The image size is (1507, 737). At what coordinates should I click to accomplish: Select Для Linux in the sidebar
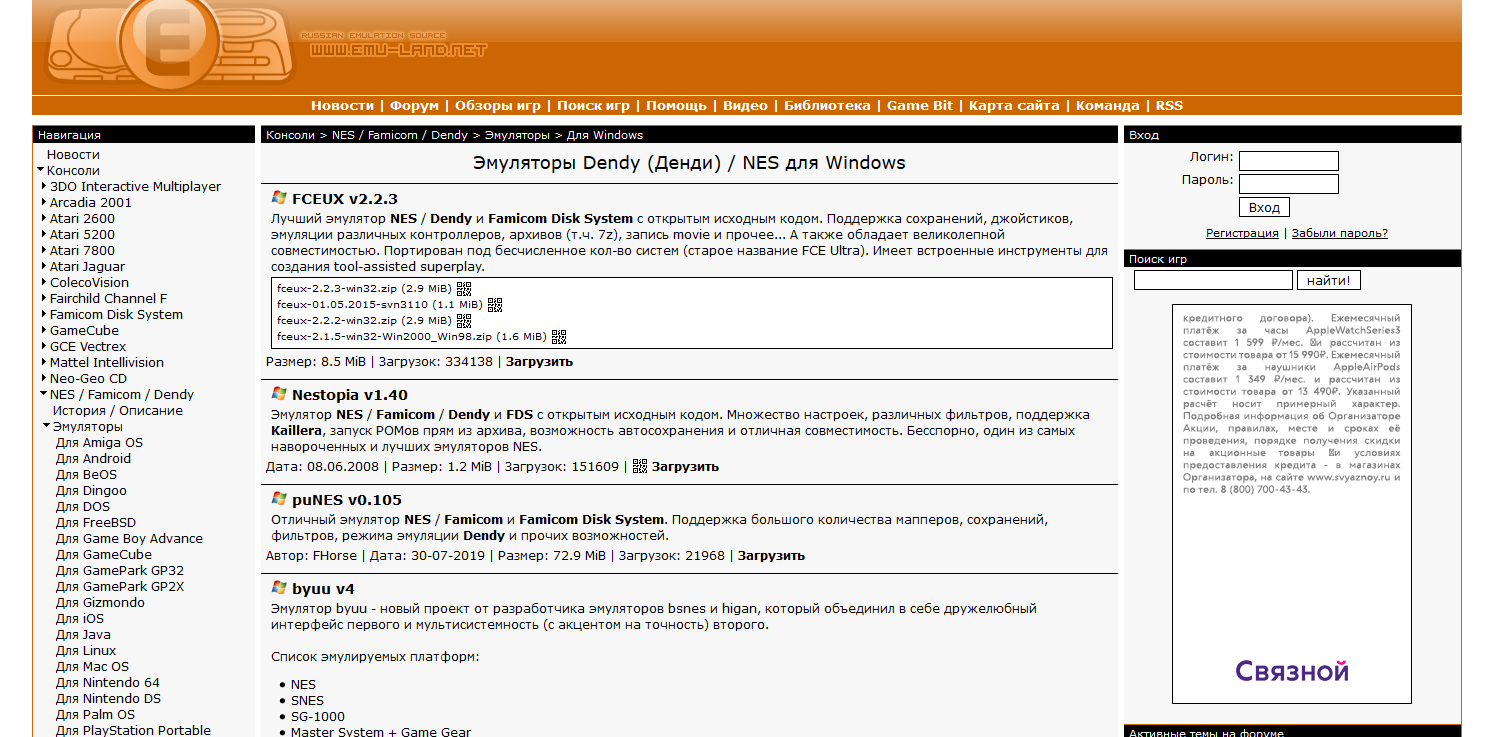click(x=86, y=650)
